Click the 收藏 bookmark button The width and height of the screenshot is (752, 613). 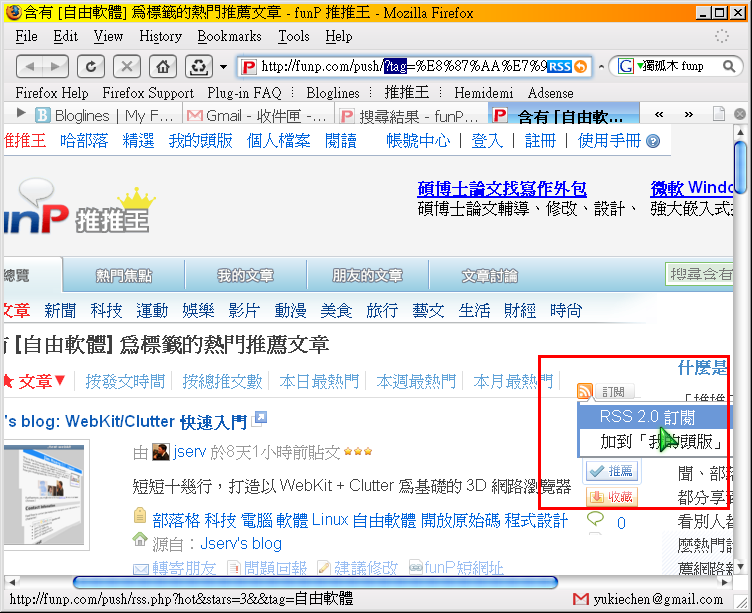point(611,497)
